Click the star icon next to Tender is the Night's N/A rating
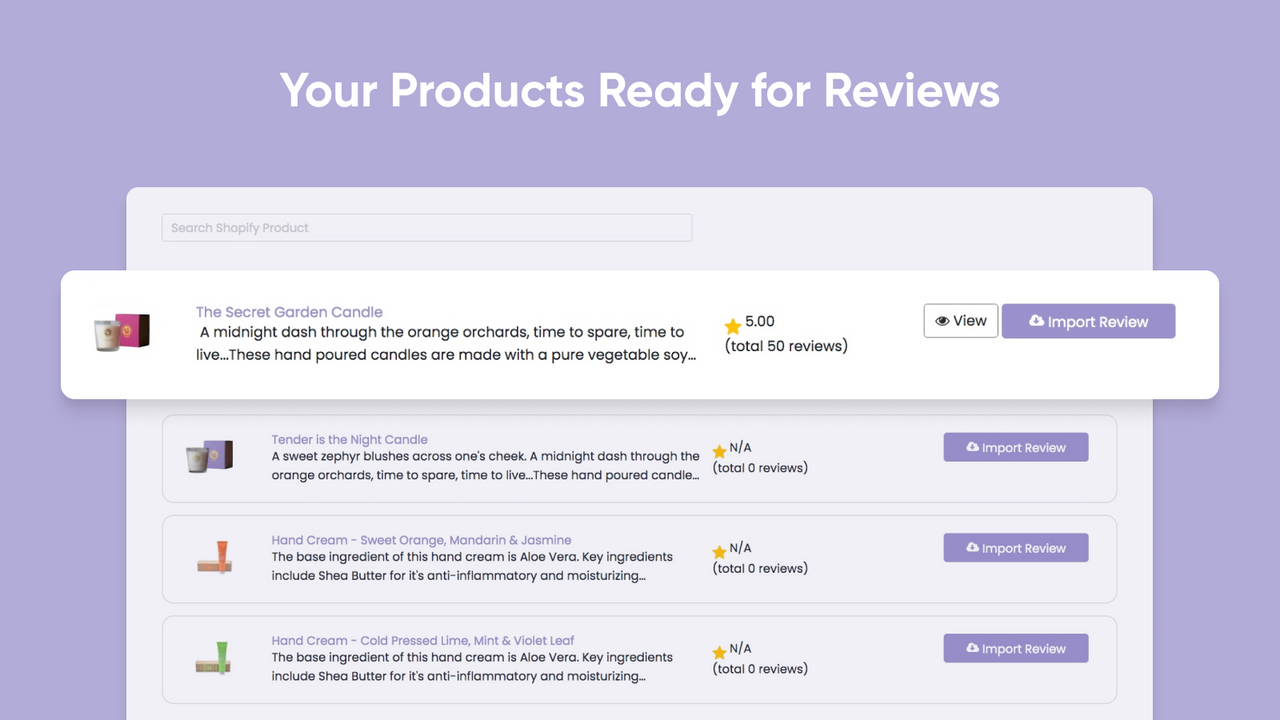 [x=719, y=452]
